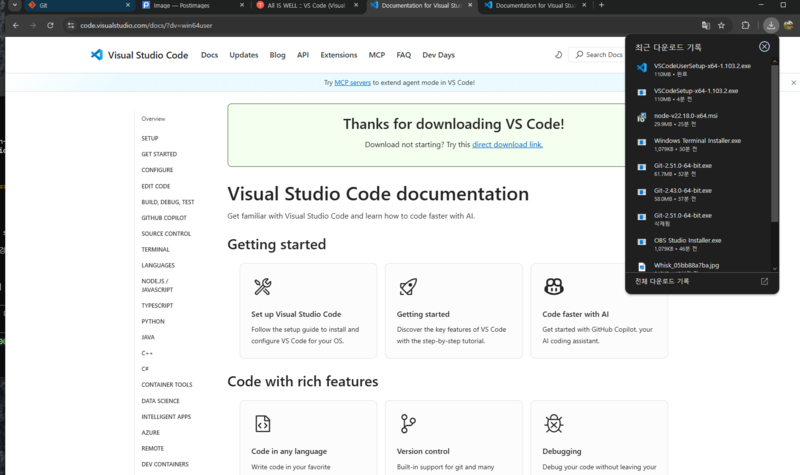Open MCP in the site navigation

click(x=377, y=55)
